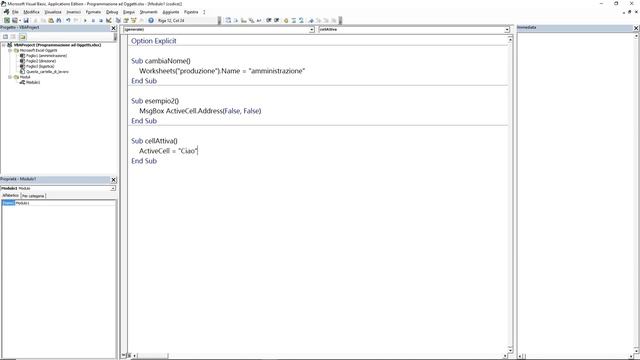The image size is (640, 360).
Task: Run the macro with the play icon
Action: pyautogui.click(x=85, y=20)
